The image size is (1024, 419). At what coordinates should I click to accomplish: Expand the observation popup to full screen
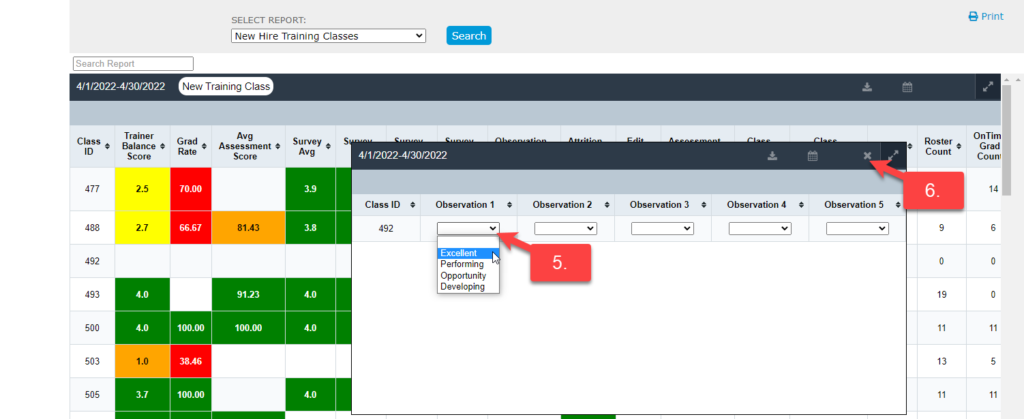pos(893,156)
